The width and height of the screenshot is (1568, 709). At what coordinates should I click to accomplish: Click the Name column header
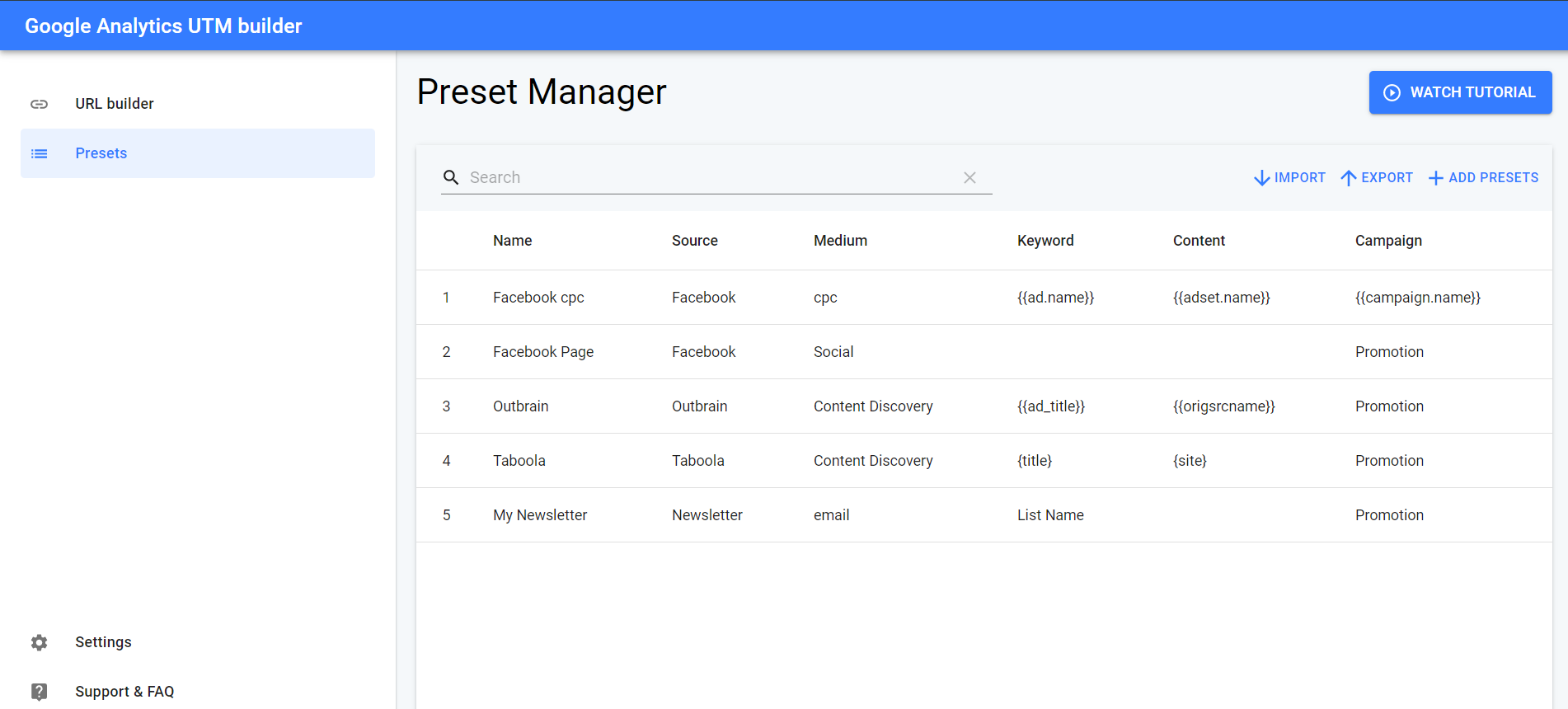point(512,241)
